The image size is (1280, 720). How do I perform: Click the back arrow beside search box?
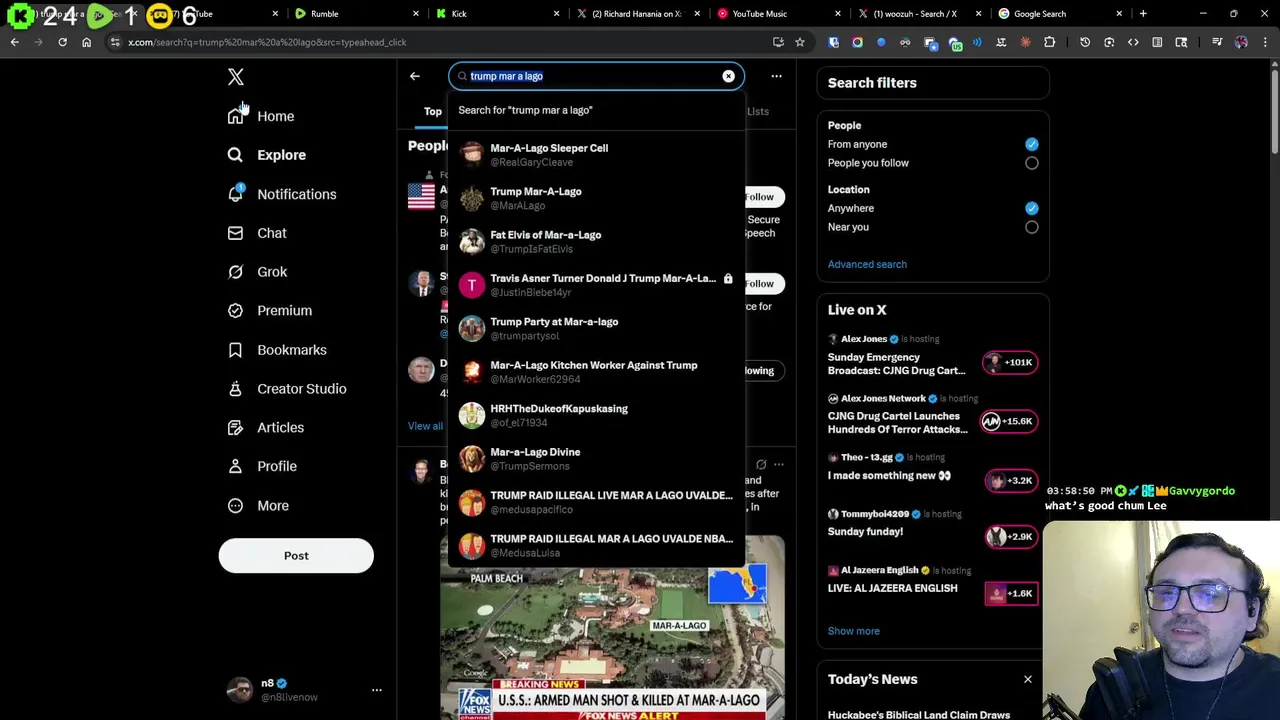click(x=414, y=76)
